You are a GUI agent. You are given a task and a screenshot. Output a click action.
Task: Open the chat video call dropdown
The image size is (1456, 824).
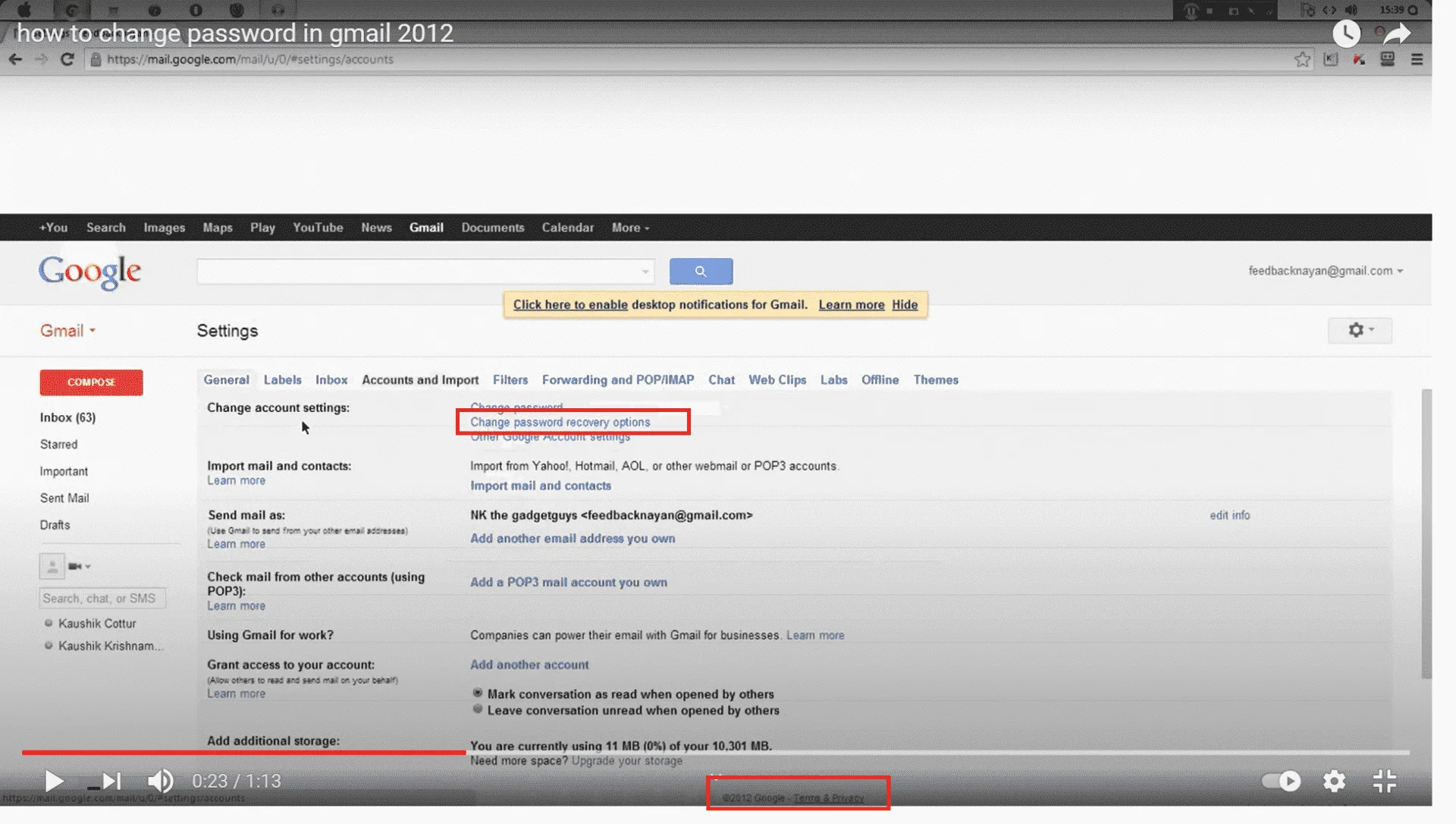click(x=80, y=566)
